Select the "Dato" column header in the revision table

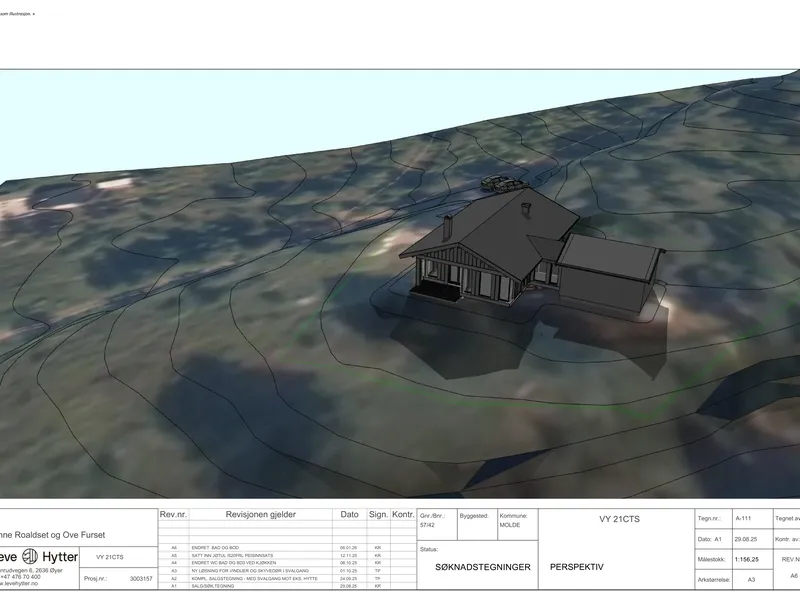[x=349, y=515]
